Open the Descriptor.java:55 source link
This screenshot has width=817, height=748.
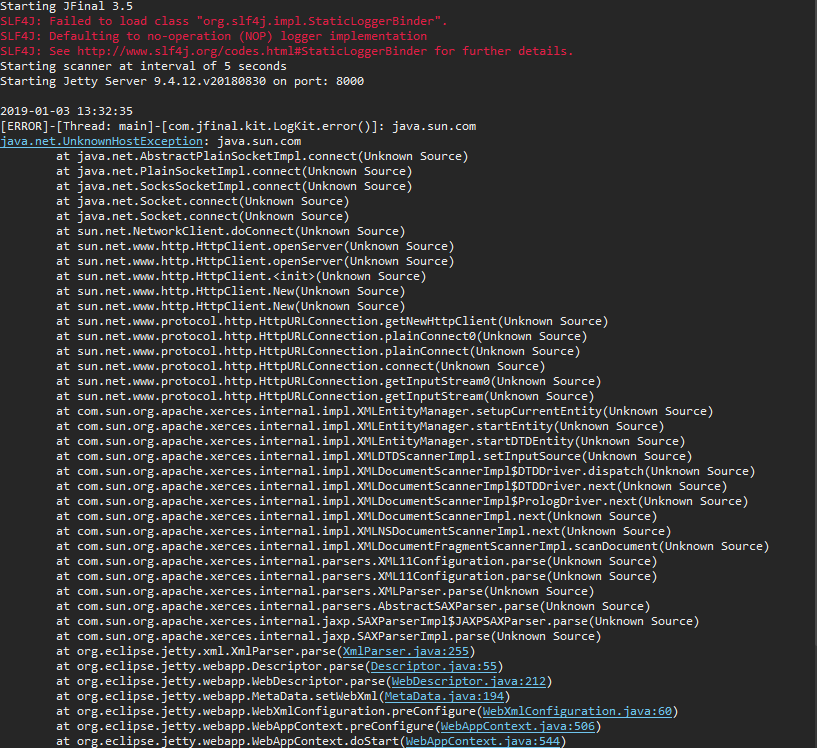(x=434, y=667)
